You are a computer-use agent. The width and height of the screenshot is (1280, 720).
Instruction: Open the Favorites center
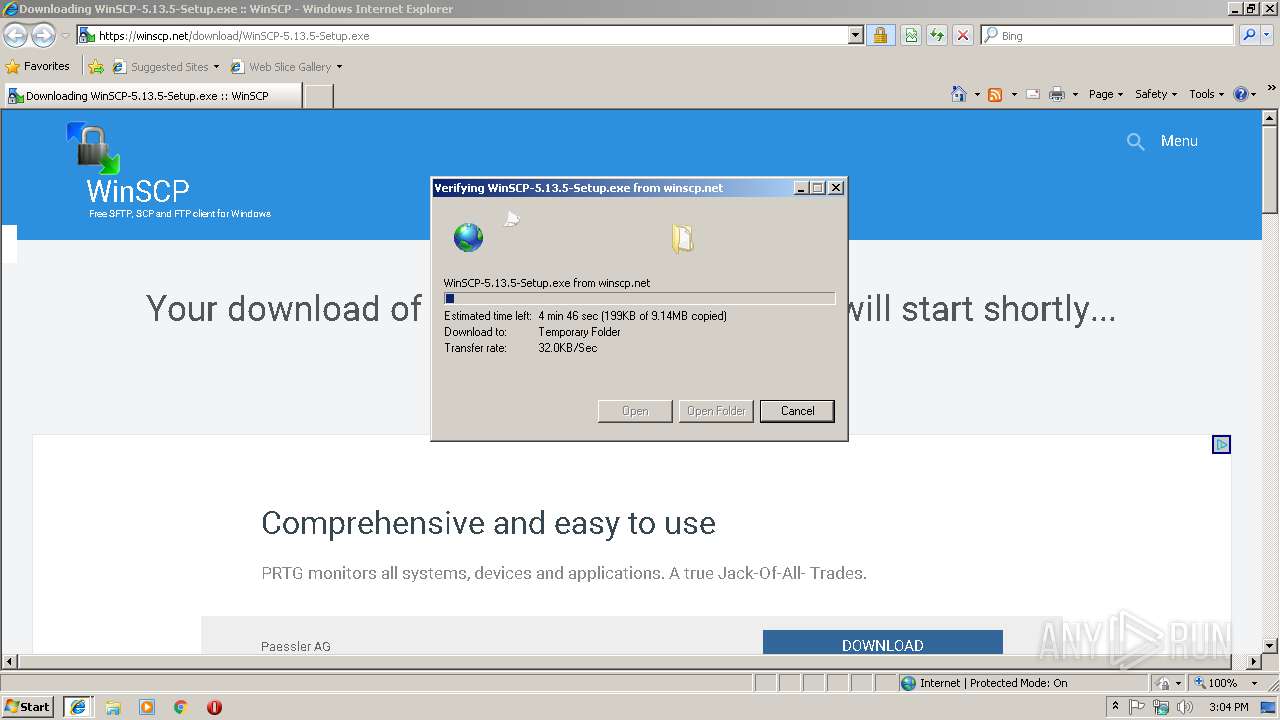(x=37, y=66)
